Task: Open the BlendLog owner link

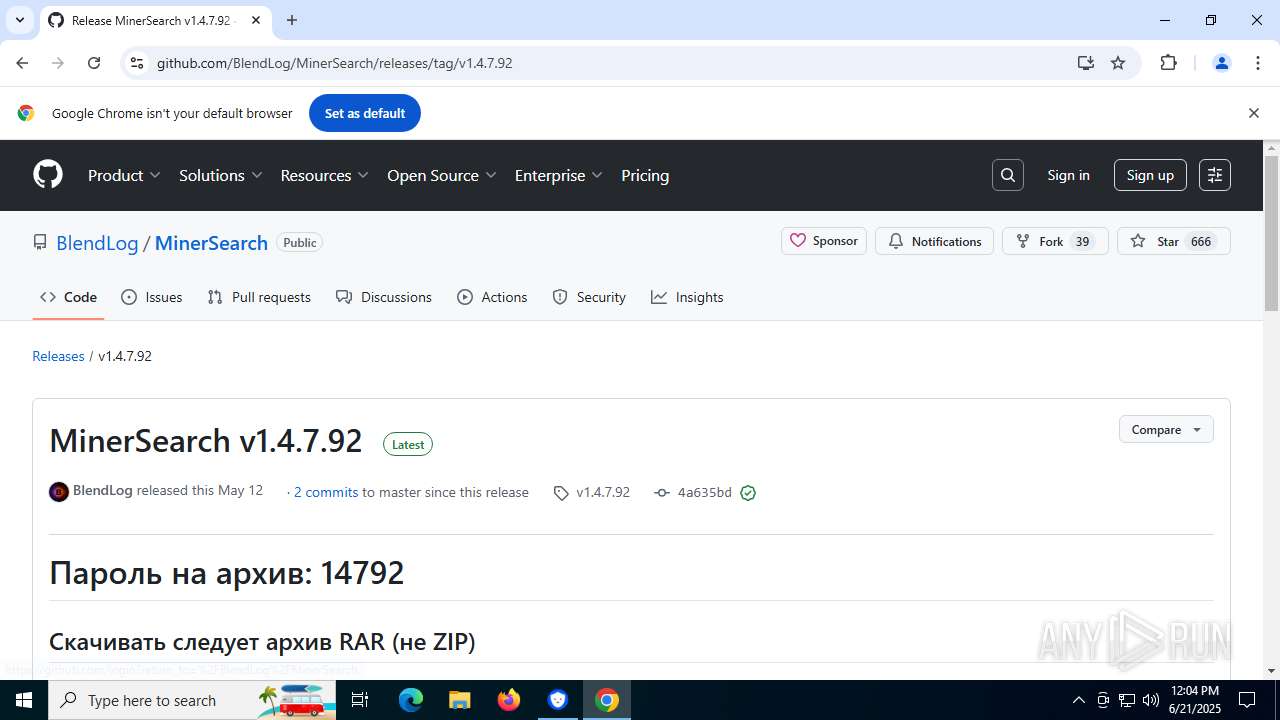Action: click(97, 243)
